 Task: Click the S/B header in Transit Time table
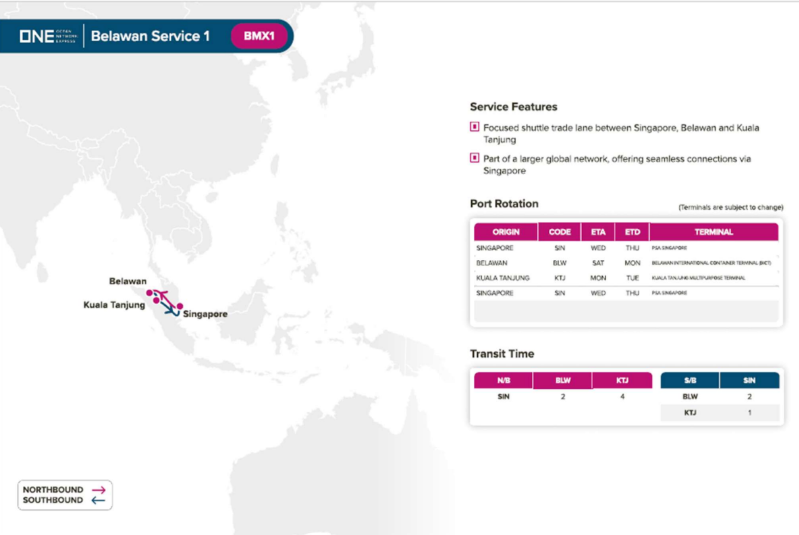[690, 380]
